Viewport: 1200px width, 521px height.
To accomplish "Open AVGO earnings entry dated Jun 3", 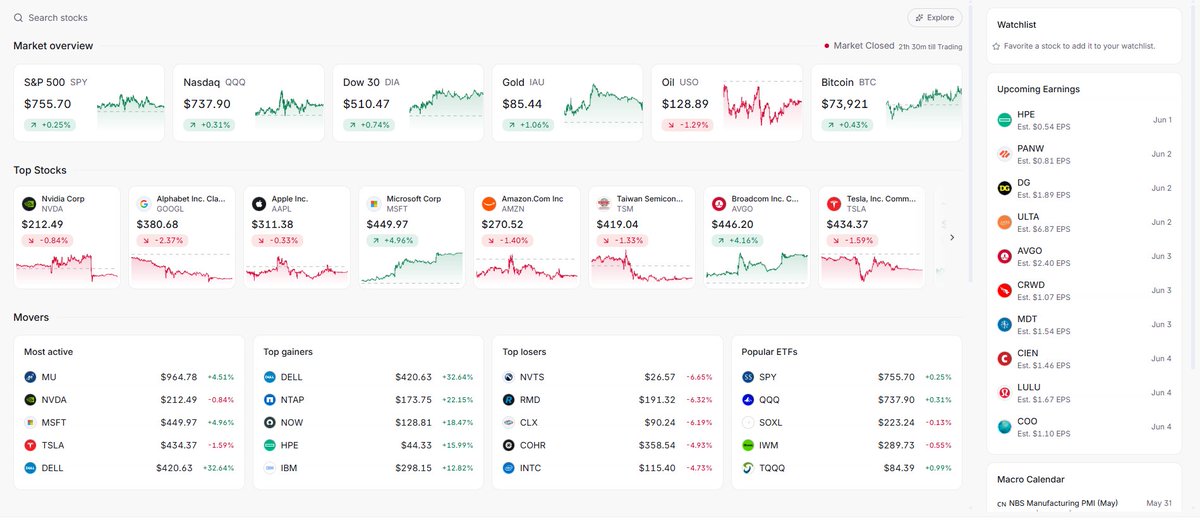I will [1084, 256].
